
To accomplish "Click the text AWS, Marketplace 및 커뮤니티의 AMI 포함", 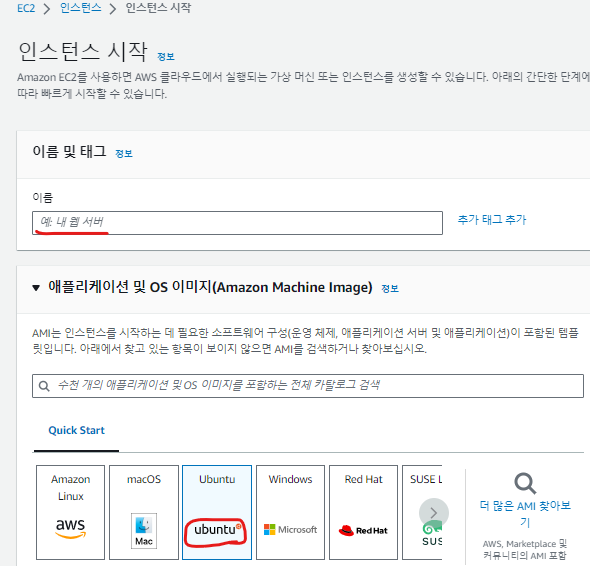I will [x=525, y=549].
